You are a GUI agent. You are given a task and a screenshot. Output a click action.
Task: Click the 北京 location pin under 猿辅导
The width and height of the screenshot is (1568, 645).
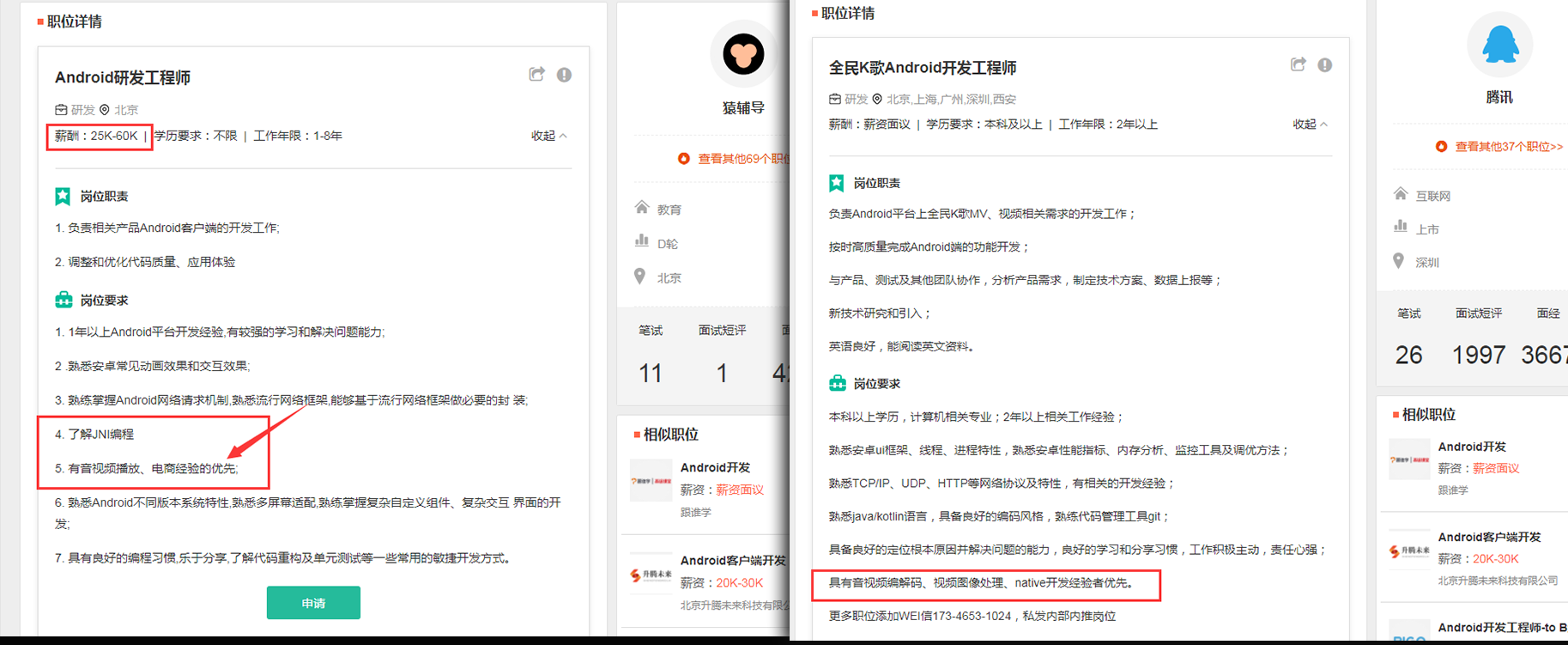coord(639,276)
